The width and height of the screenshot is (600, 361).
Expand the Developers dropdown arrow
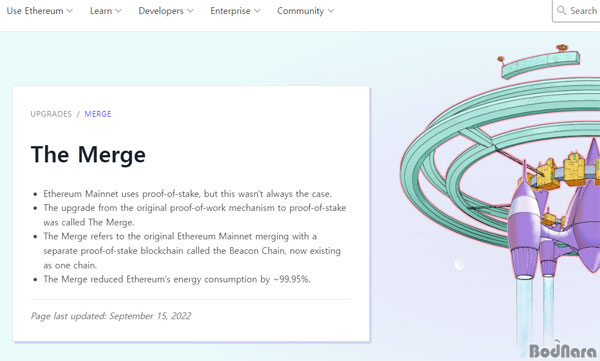(190, 11)
